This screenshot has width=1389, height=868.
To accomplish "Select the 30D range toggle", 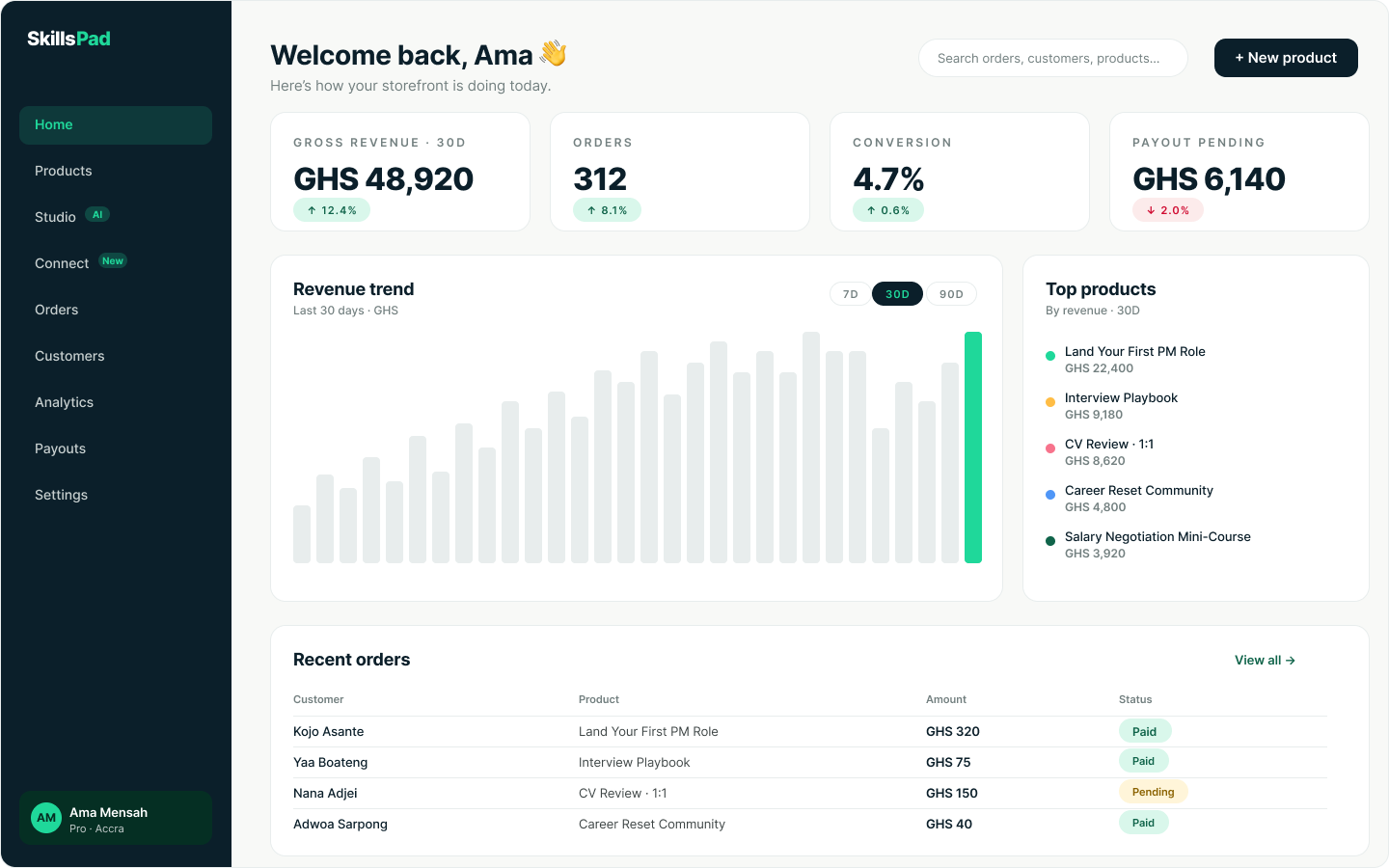I will (897, 294).
